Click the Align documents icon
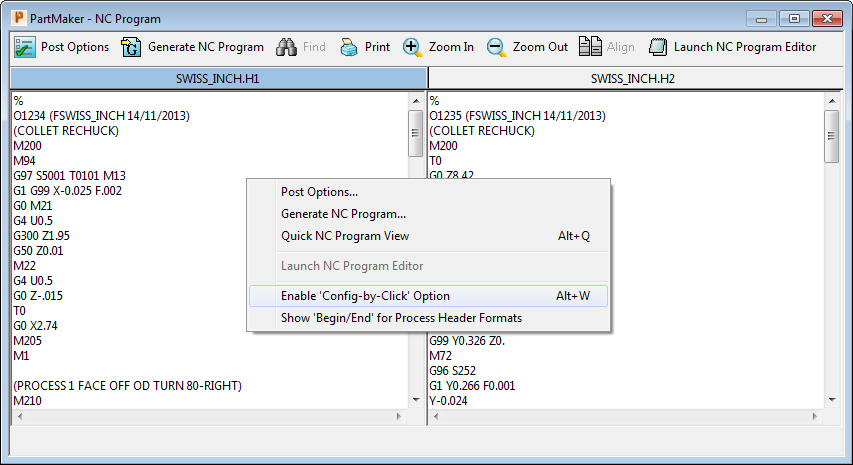Image resolution: width=853 pixels, height=465 pixels. pyautogui.click(x=590, y=47)
